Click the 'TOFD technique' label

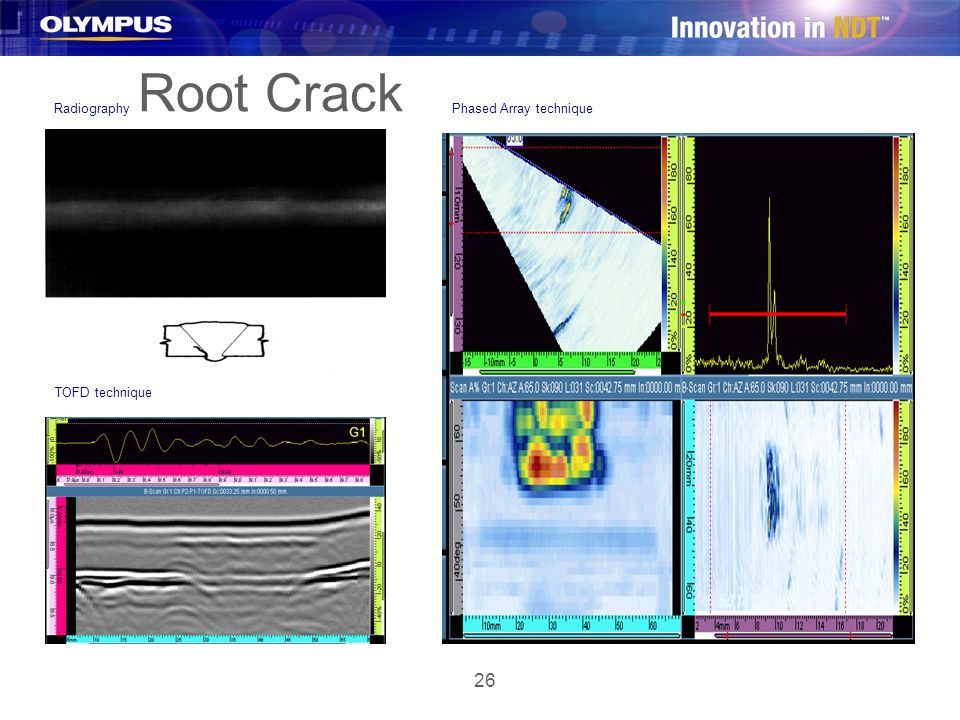[x=103, y=392]
